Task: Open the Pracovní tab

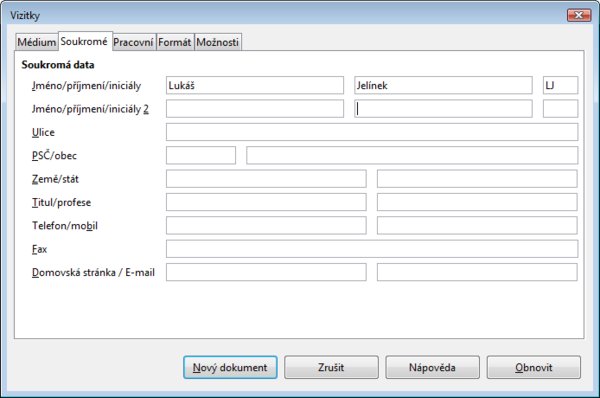Action: (x=134, y=42)
